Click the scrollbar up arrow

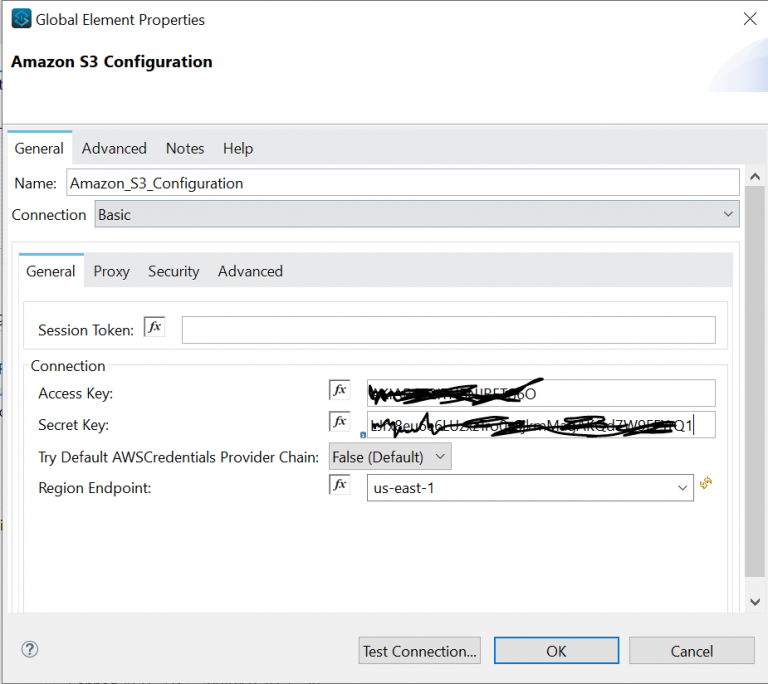[x=755, y=176]
